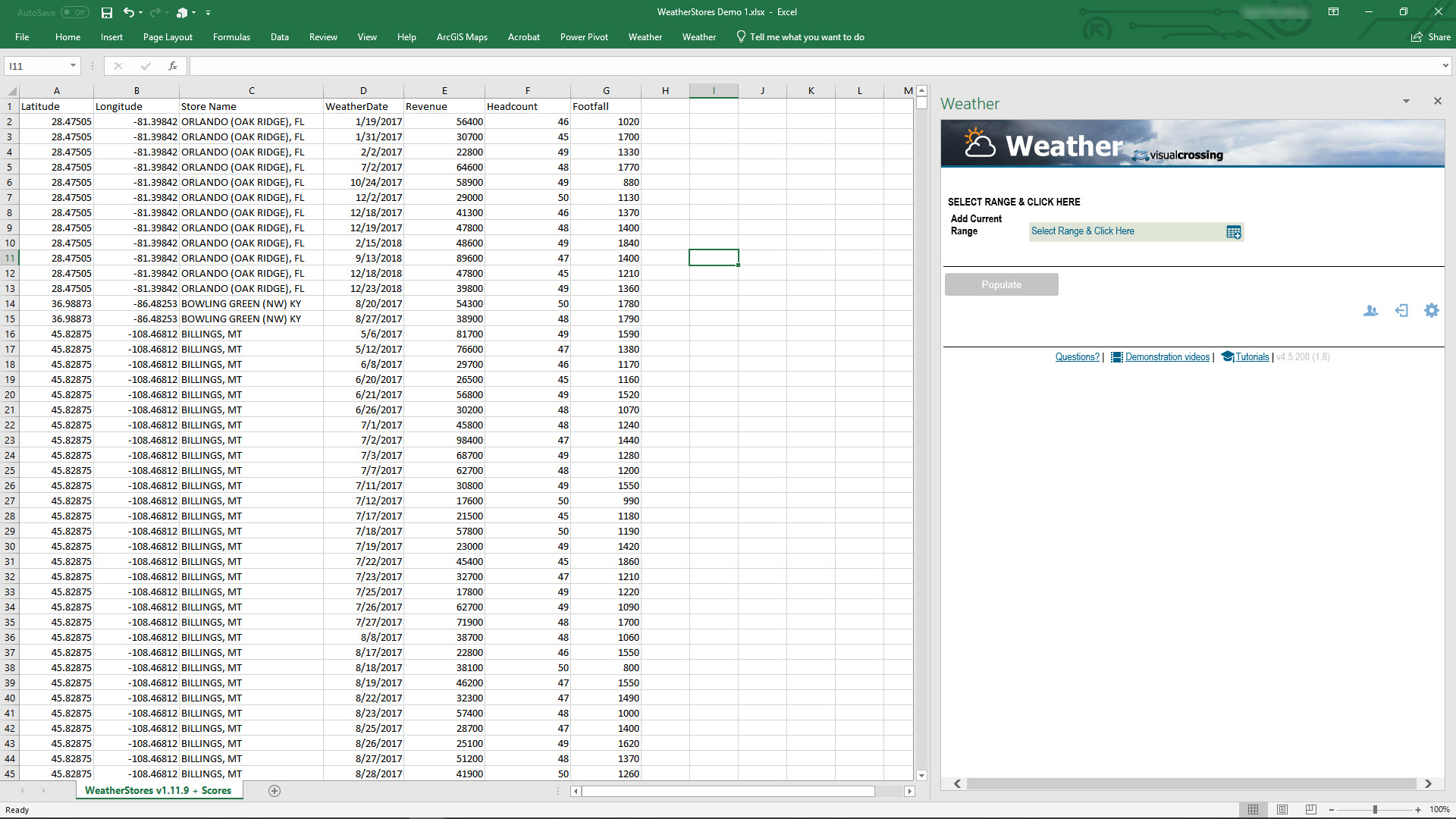Add a new sheet with plus icon
This screenshot has width=1456, height=819.
pos(275,791)
